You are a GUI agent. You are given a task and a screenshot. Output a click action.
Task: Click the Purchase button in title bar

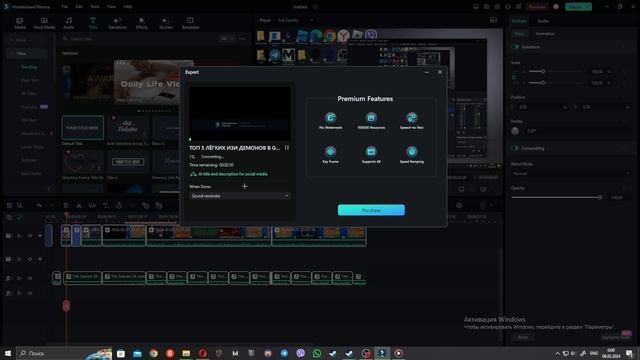[537, 7]
